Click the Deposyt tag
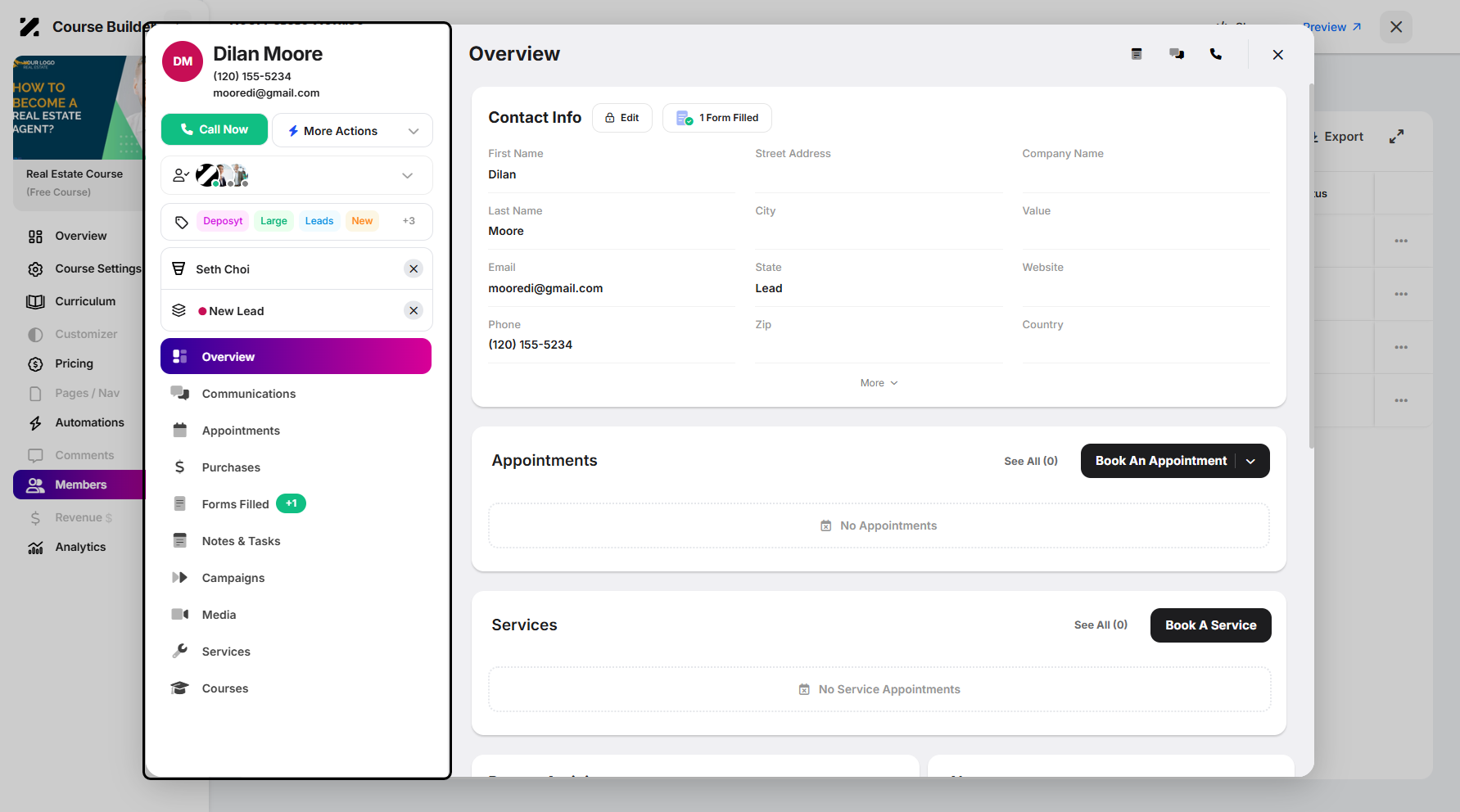The height and width of the screenshot is (812, 1460). [223, 221]
